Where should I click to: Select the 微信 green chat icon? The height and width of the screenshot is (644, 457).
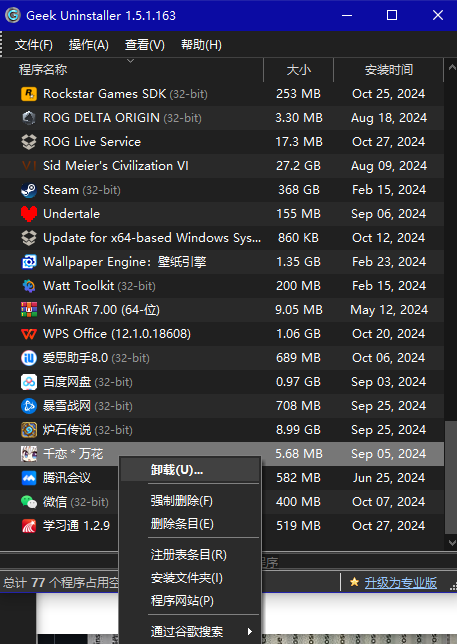point(29,502)
